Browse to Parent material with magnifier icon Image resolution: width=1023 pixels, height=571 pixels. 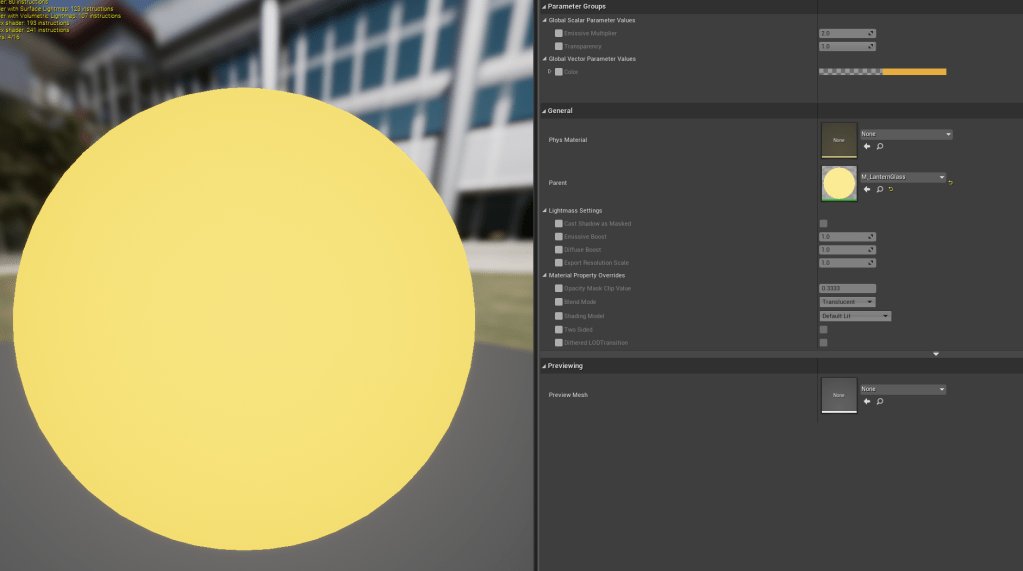tap(879, 189)
